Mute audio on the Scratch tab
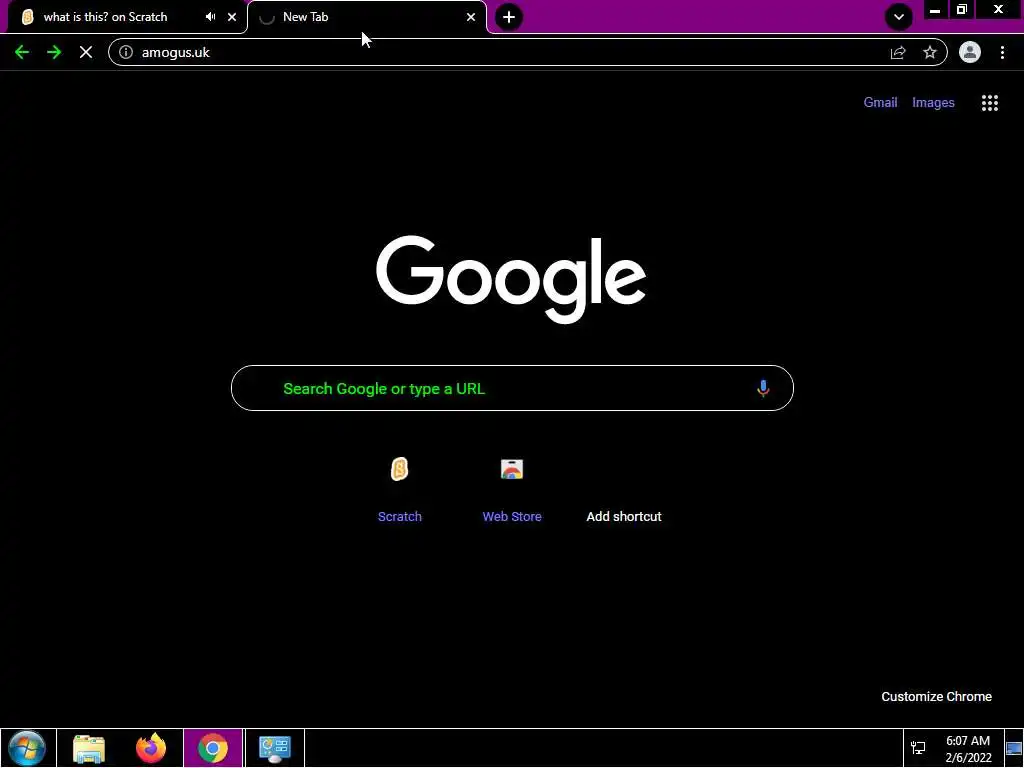 pos(210,17)
